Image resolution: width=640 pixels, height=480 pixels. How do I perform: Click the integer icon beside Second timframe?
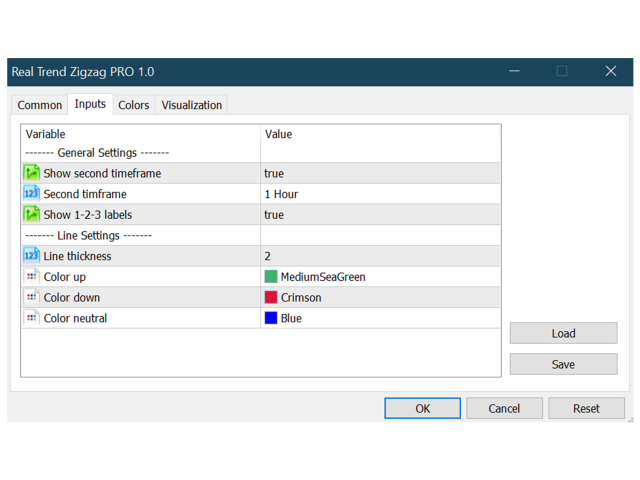[31, 194]
